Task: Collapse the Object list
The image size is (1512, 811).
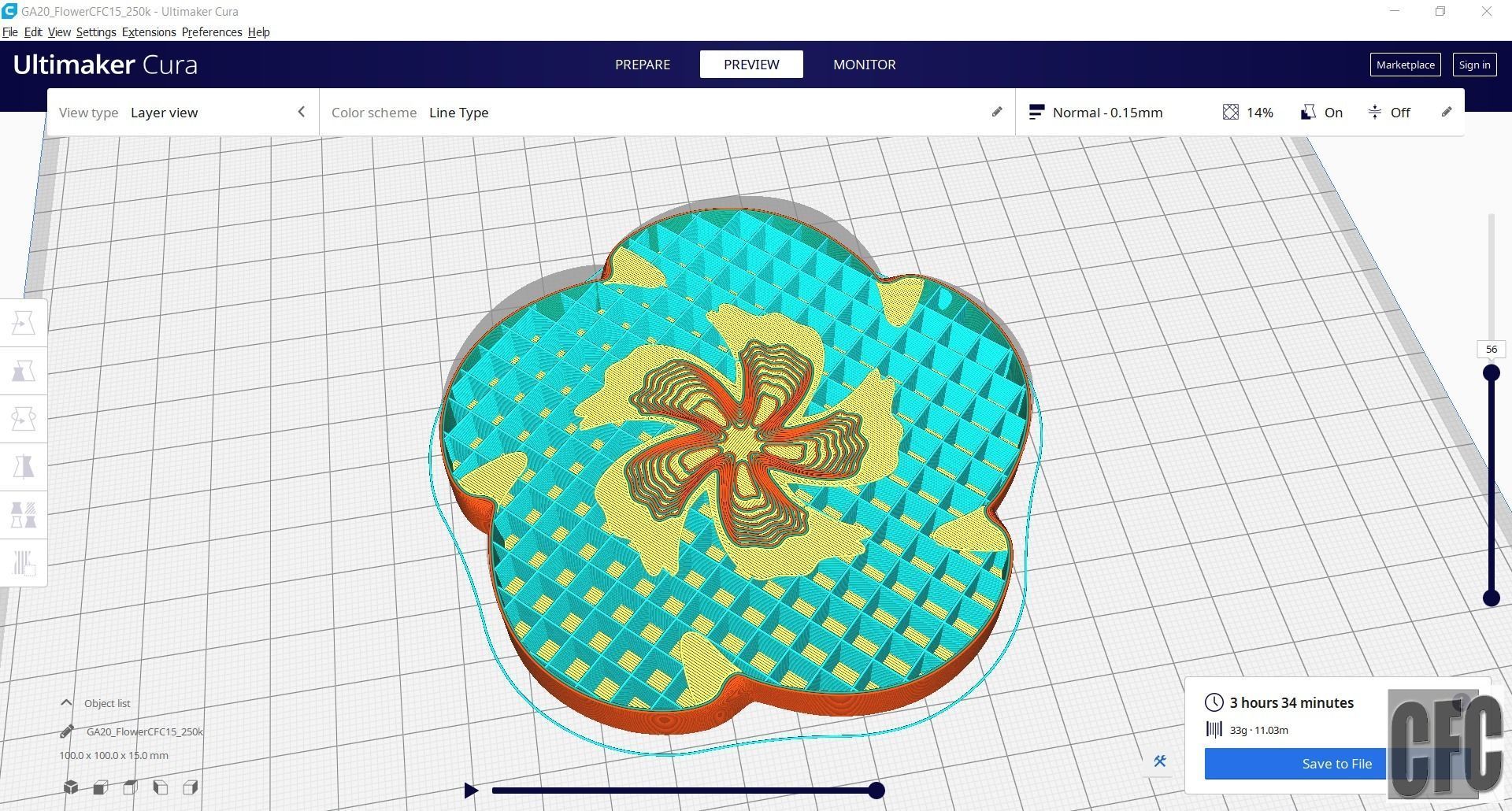Action: [66, 703]
